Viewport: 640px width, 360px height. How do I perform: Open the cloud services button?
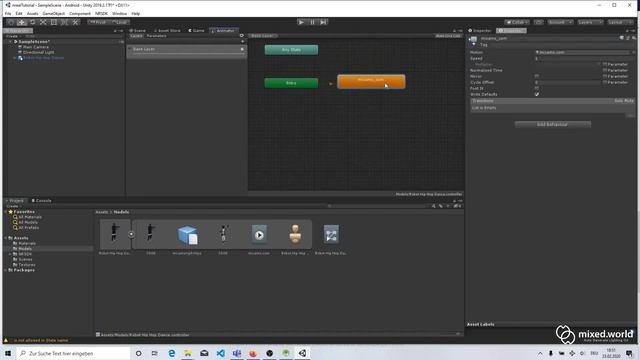point(538,22)
